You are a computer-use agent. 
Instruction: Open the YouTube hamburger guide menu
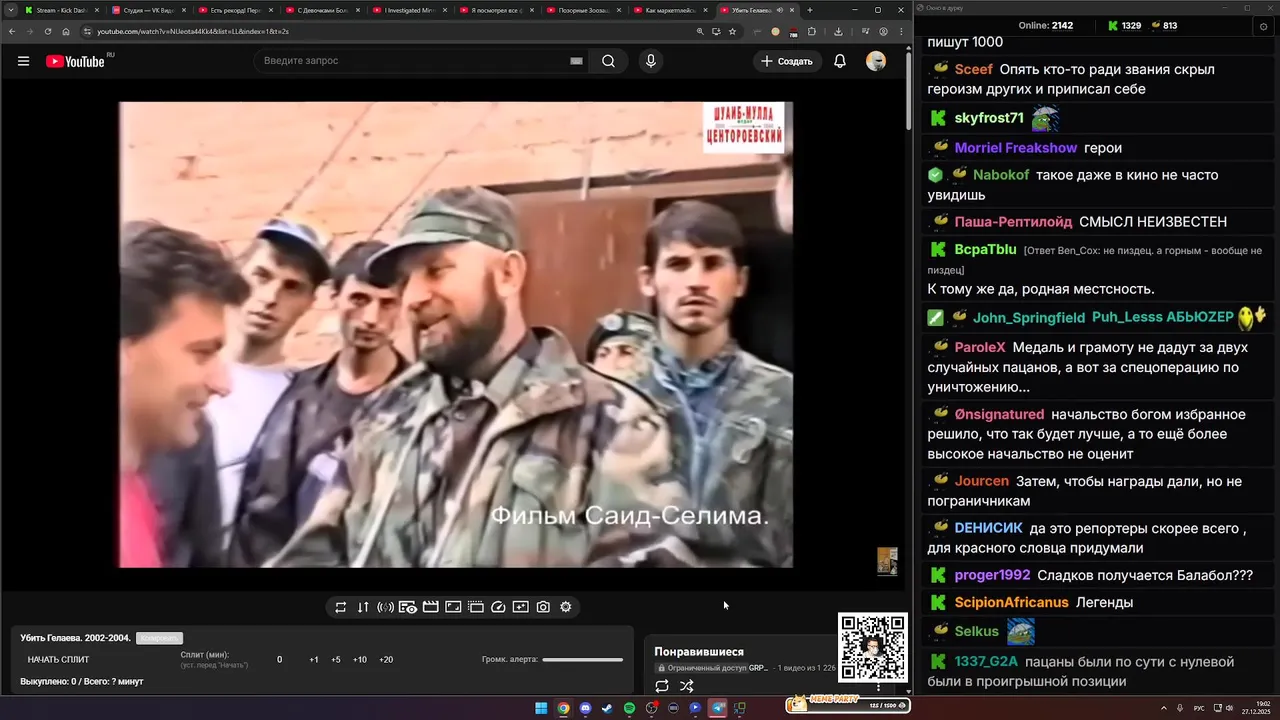point(23,61)
